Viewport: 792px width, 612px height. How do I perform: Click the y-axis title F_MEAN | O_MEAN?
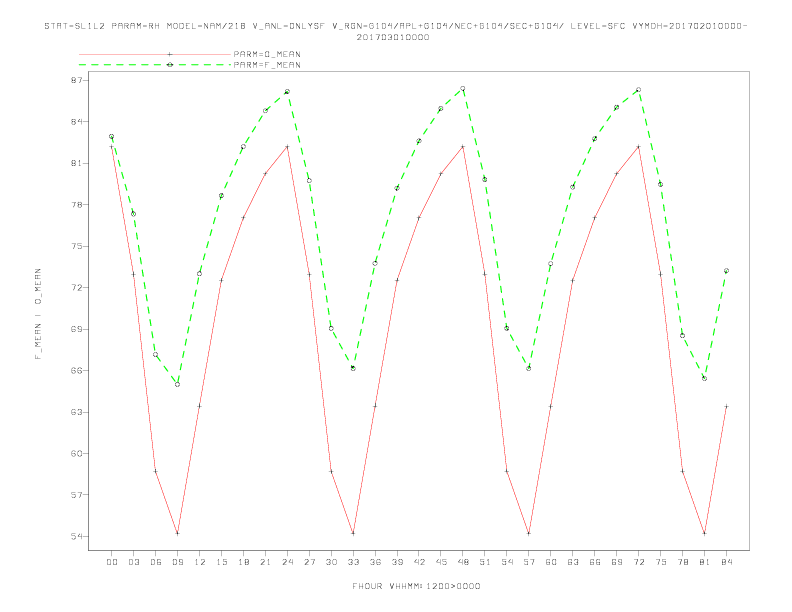tap(38, 314)
